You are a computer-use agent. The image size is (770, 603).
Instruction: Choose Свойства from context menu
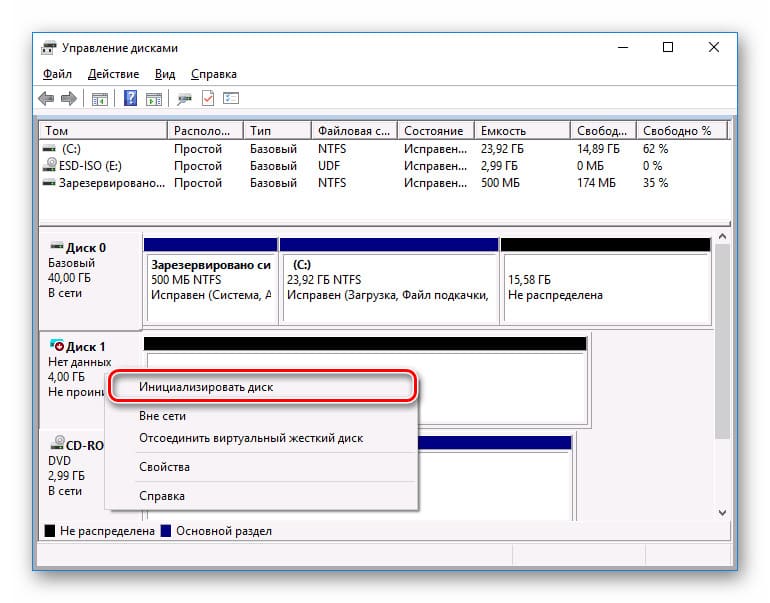click(262, 467)
